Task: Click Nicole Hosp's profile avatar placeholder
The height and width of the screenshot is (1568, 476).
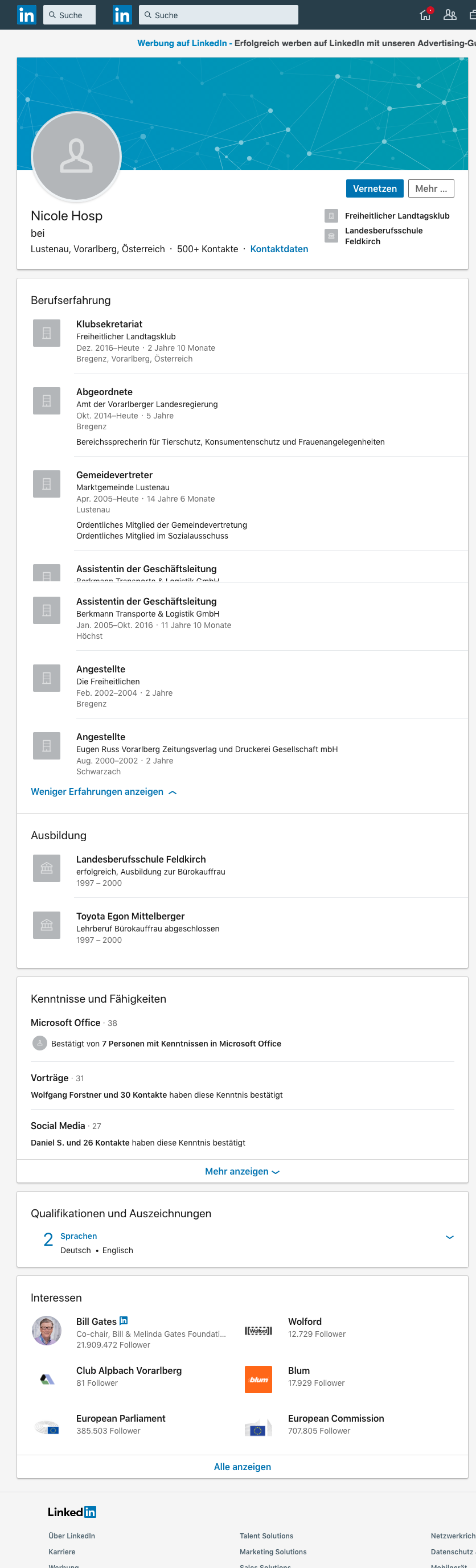Action: [x=76, y=157]
